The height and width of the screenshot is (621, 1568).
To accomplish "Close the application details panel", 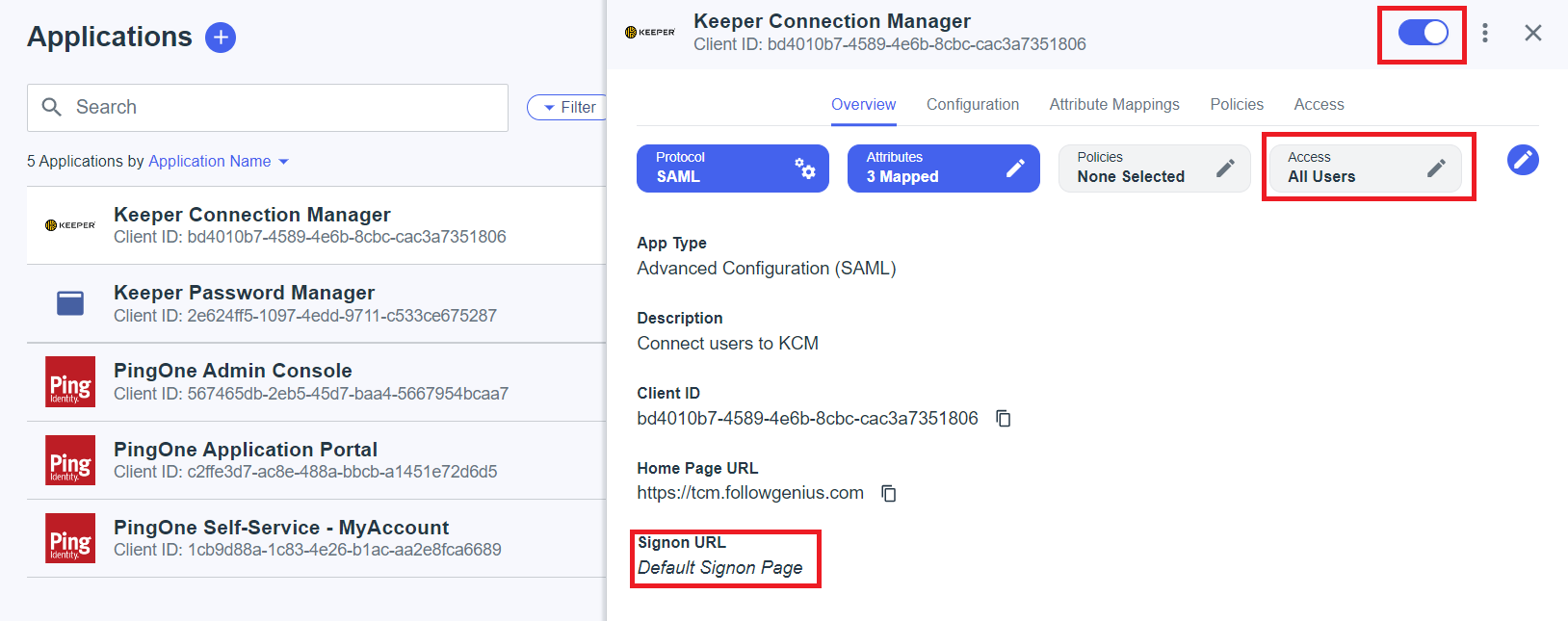I will click(1532, 33).
